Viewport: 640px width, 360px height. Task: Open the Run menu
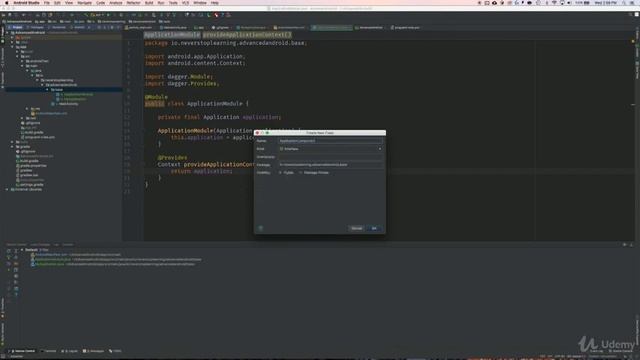click(161, 3)
